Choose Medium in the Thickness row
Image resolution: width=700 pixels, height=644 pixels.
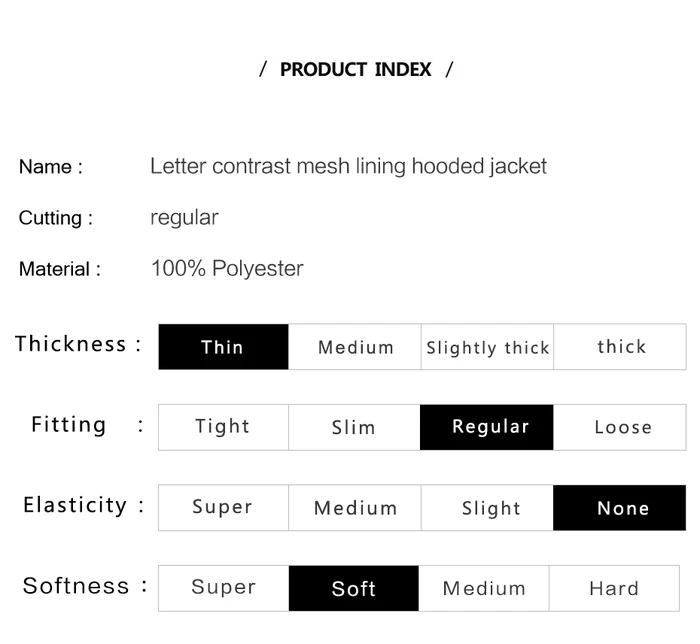[355, 347]
